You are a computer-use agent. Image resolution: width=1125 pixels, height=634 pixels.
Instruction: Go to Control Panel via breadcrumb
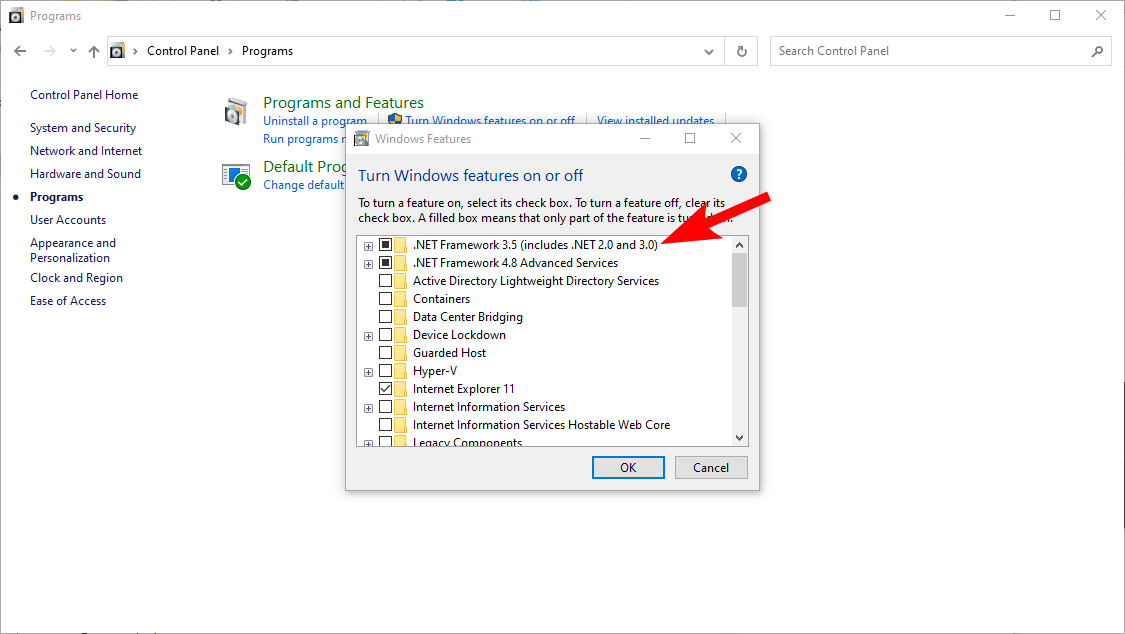[x=183, y=50]
